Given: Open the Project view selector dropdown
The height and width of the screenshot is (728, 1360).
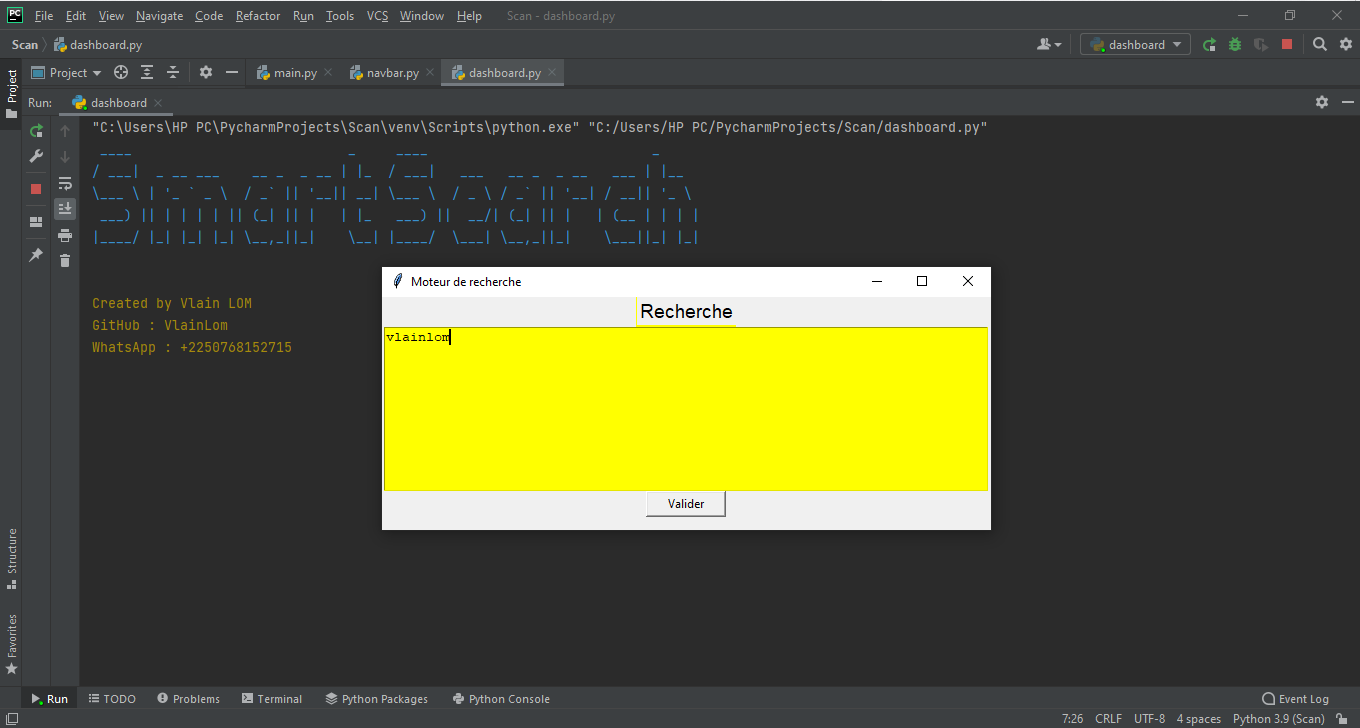Looking at the screenshot, I should [66, 72].
